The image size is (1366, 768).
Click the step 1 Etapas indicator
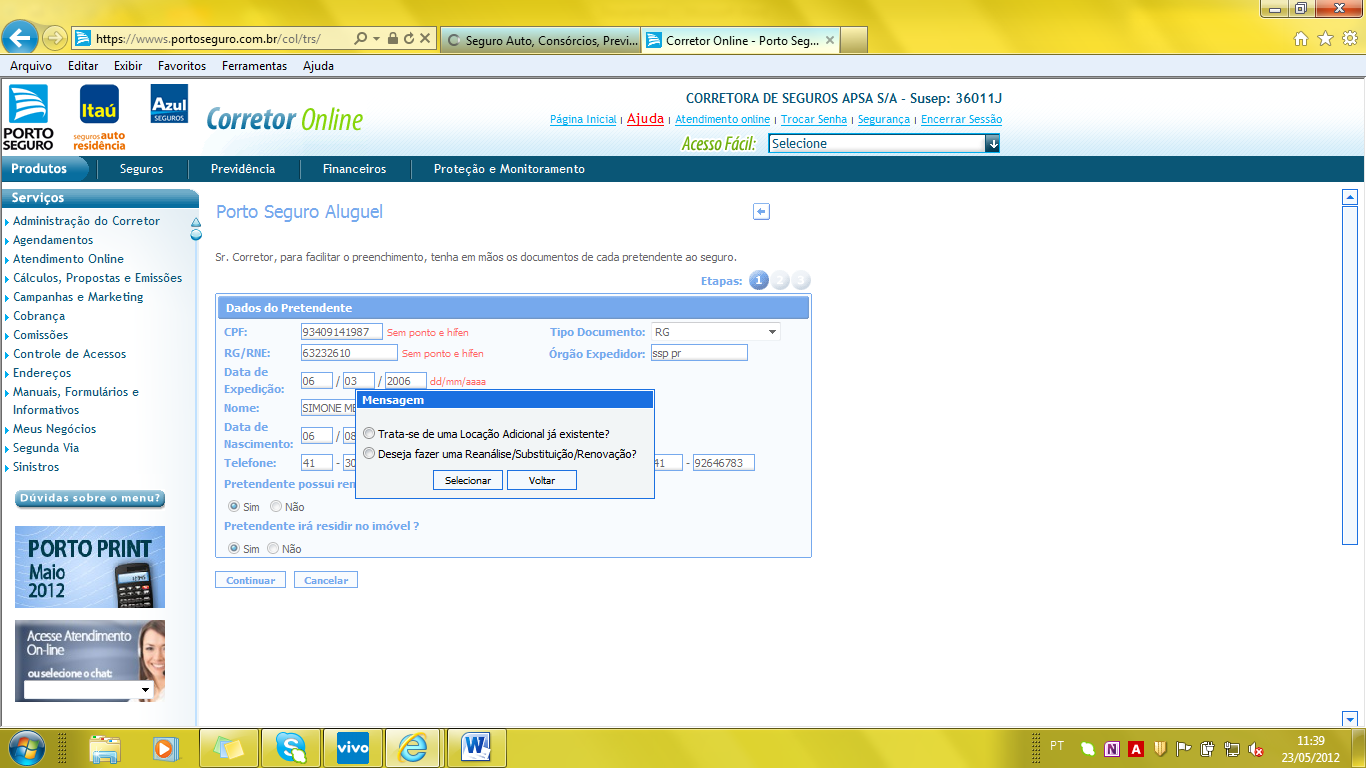coord(758,281)
